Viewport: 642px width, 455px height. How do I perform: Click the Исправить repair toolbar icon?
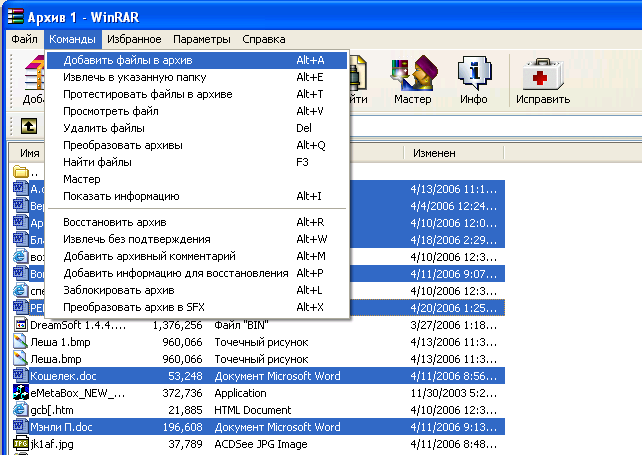[543, 74]
